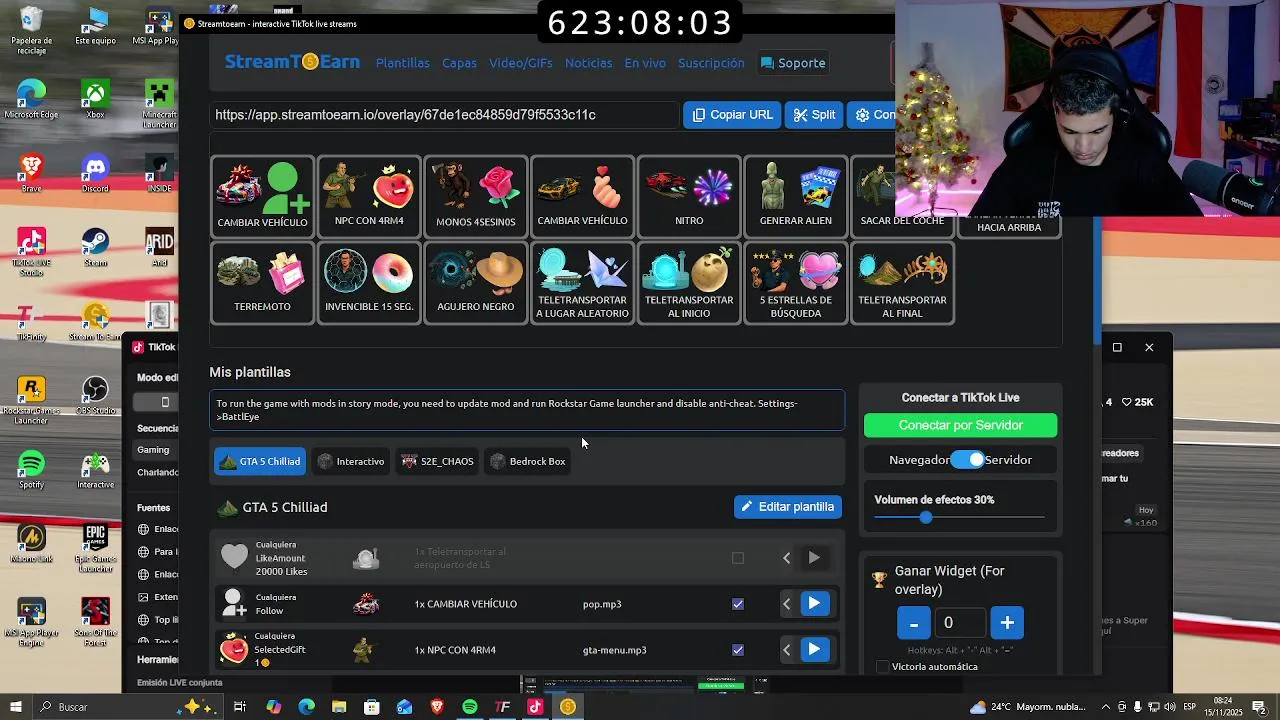
Task: Select the S2E_CHAOS template tab
Action: (437, 461)
